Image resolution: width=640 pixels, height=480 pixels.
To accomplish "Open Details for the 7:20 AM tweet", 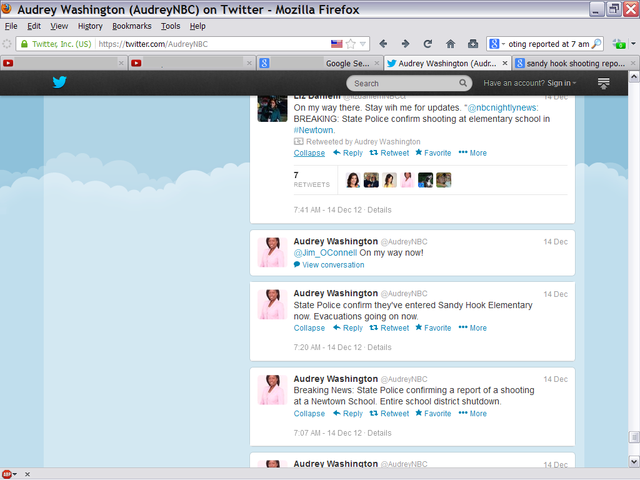I will coord(379,347).
